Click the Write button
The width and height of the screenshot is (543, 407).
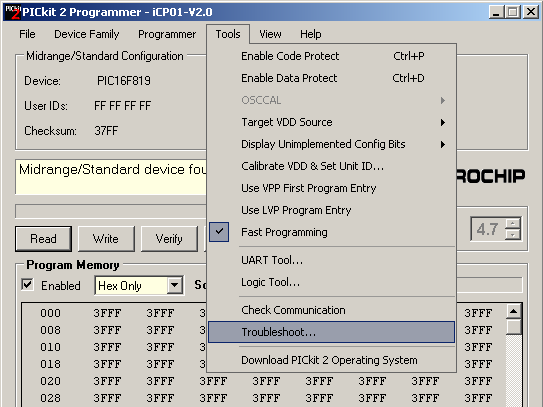(106, 239)
